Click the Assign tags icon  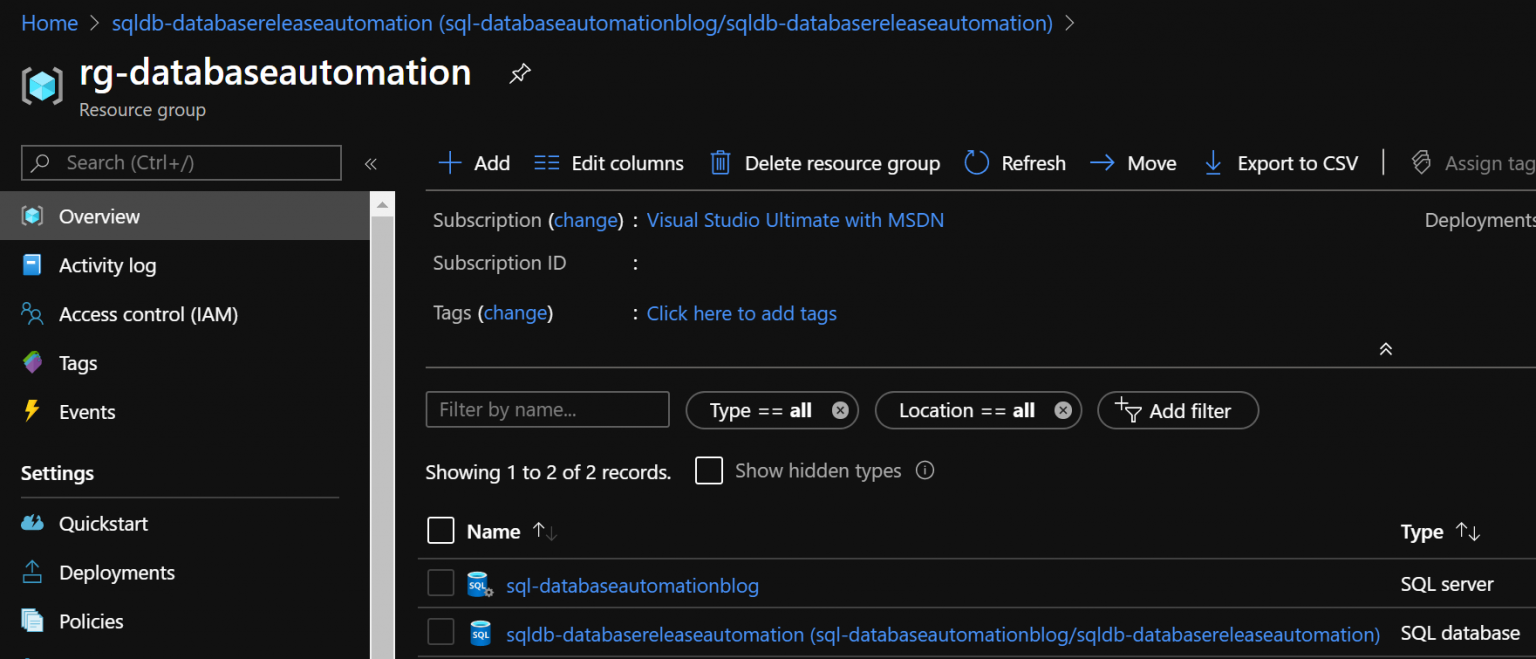(1421, 162)
